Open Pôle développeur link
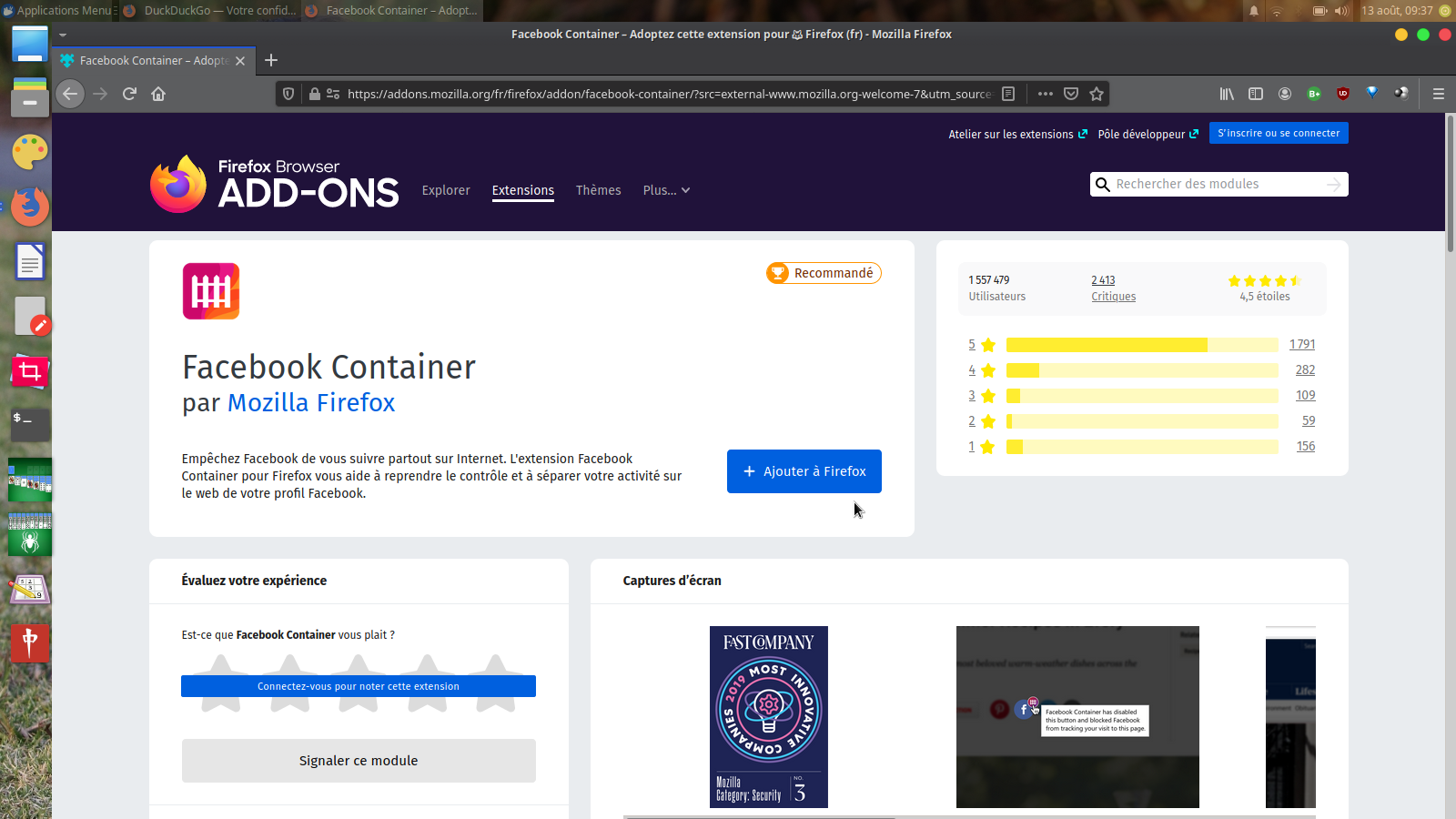 pyautogui.click(x=1148, y=134)
